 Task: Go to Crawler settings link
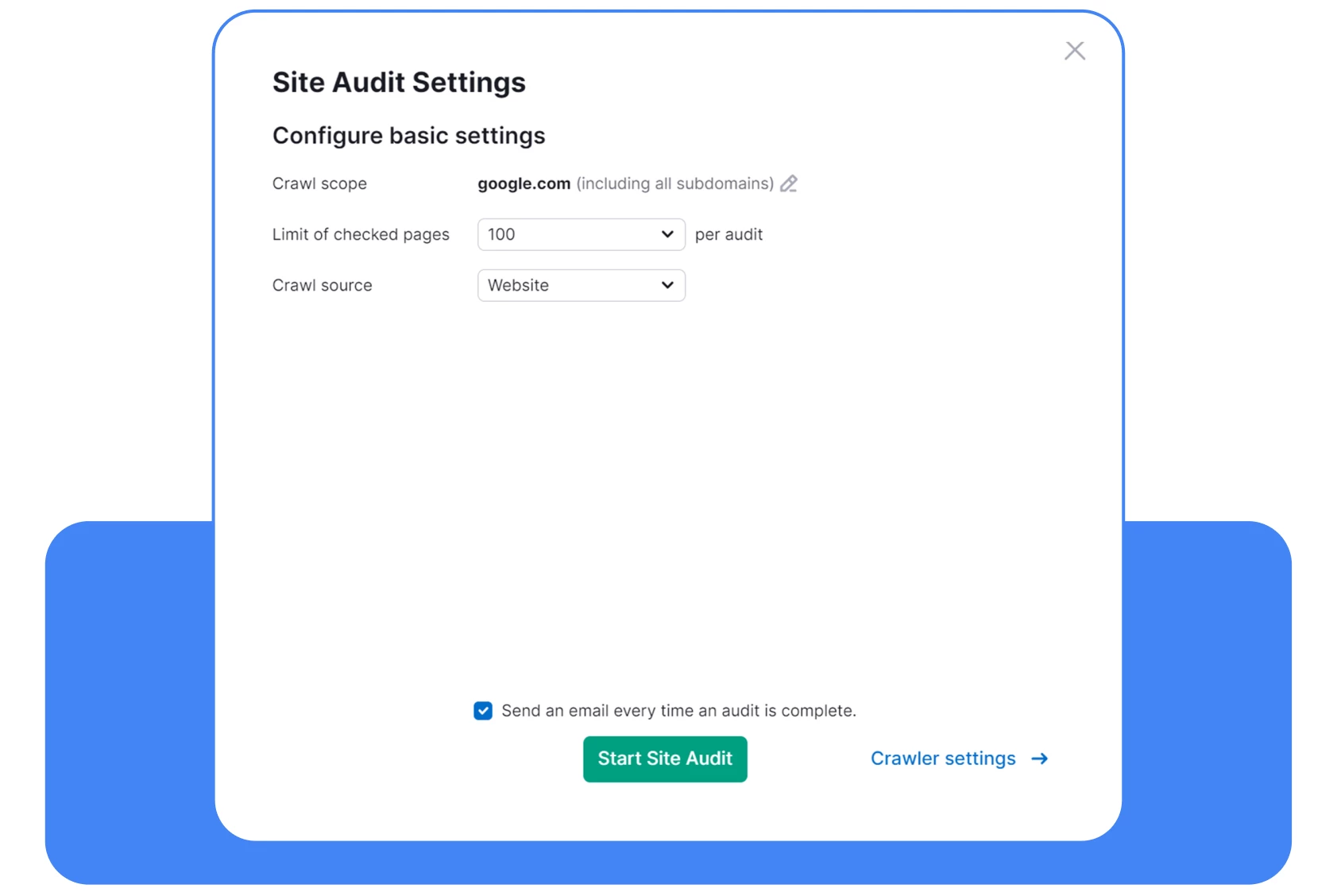(959, 759)
